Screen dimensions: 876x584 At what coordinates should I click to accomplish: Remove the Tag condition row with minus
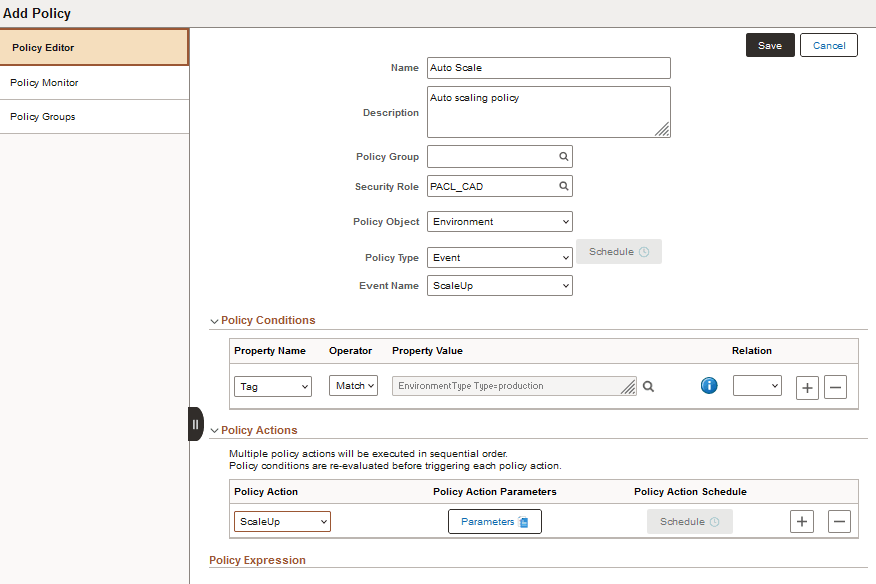tap(835, 387)
